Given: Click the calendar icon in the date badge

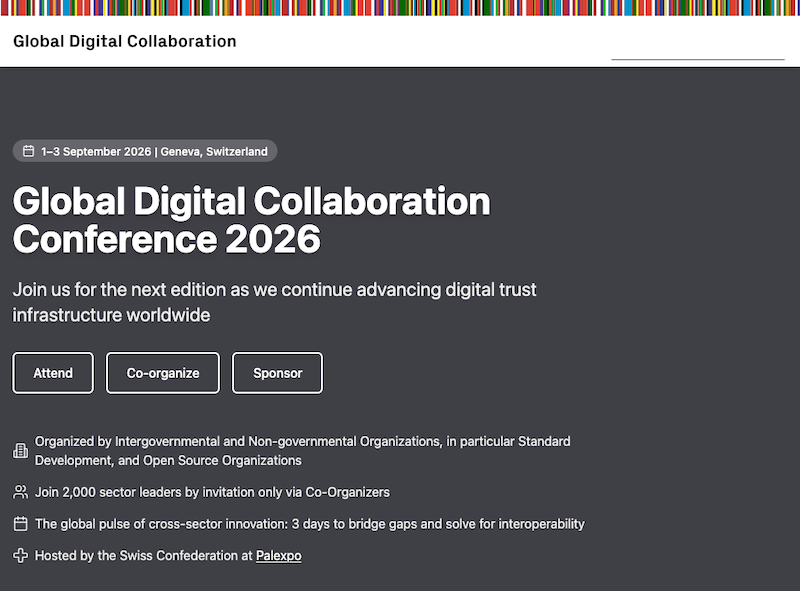Looking at the screenshot, I should tap(29, 152).
